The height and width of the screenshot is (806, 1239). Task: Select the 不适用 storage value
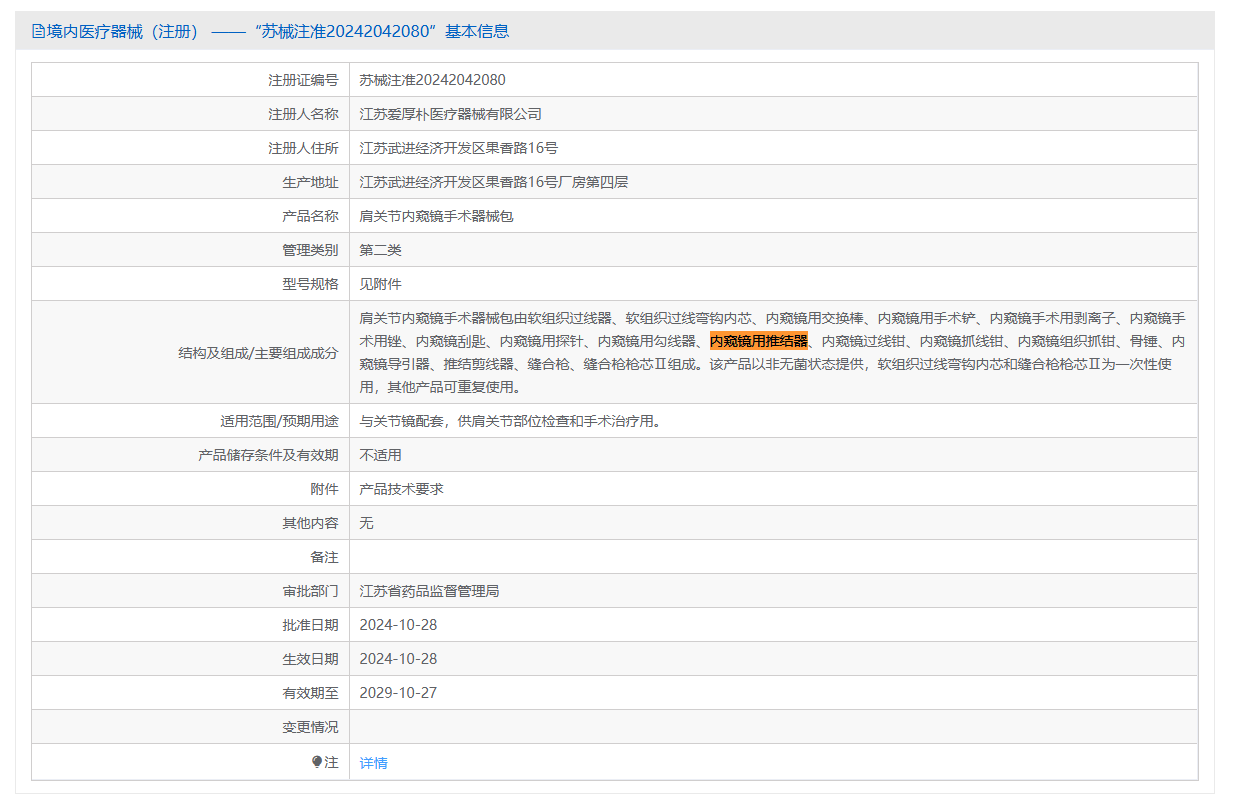tap(380, 455)
